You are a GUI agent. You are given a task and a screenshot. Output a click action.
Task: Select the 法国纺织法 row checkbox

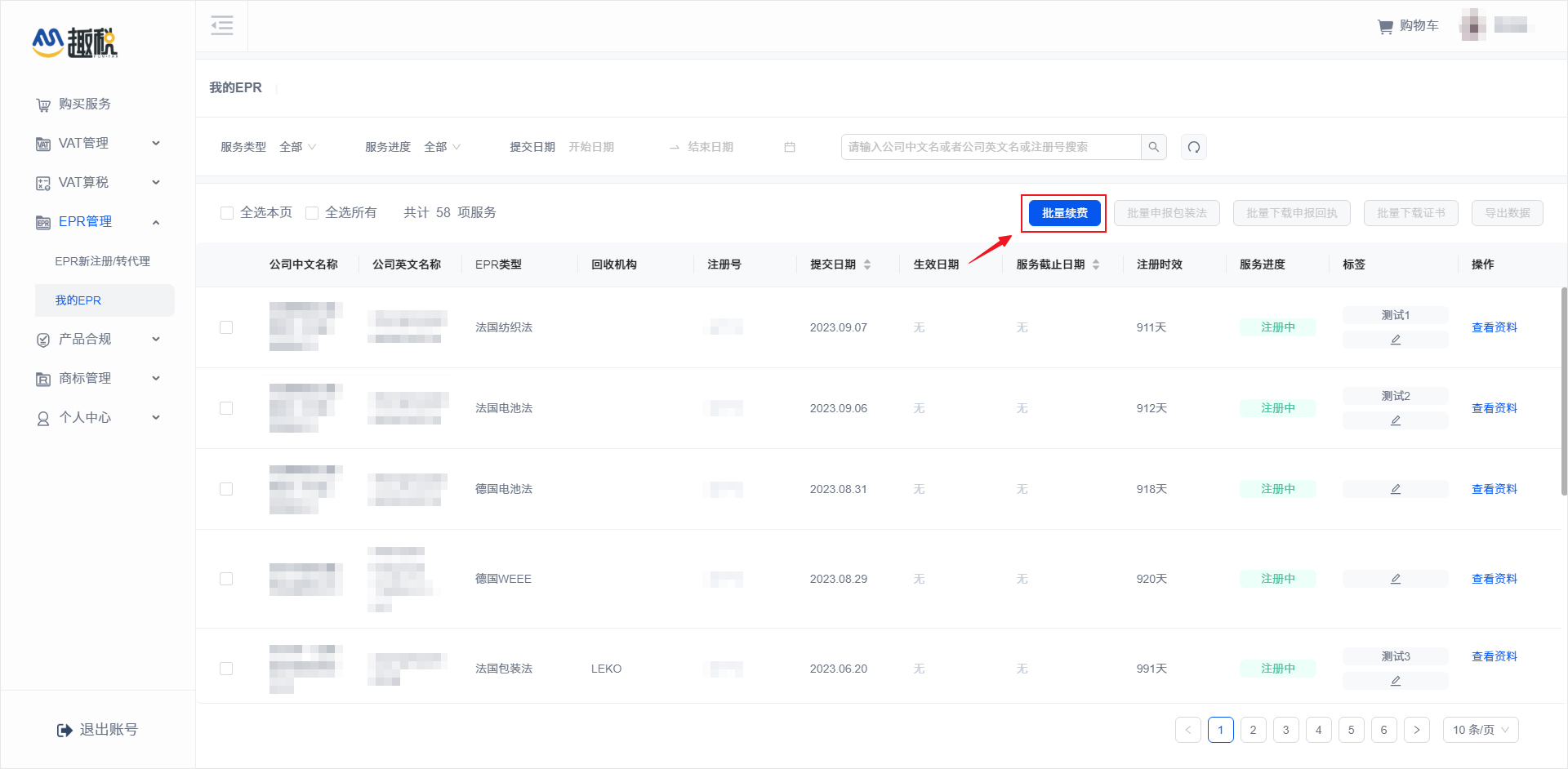click(226, 327)
